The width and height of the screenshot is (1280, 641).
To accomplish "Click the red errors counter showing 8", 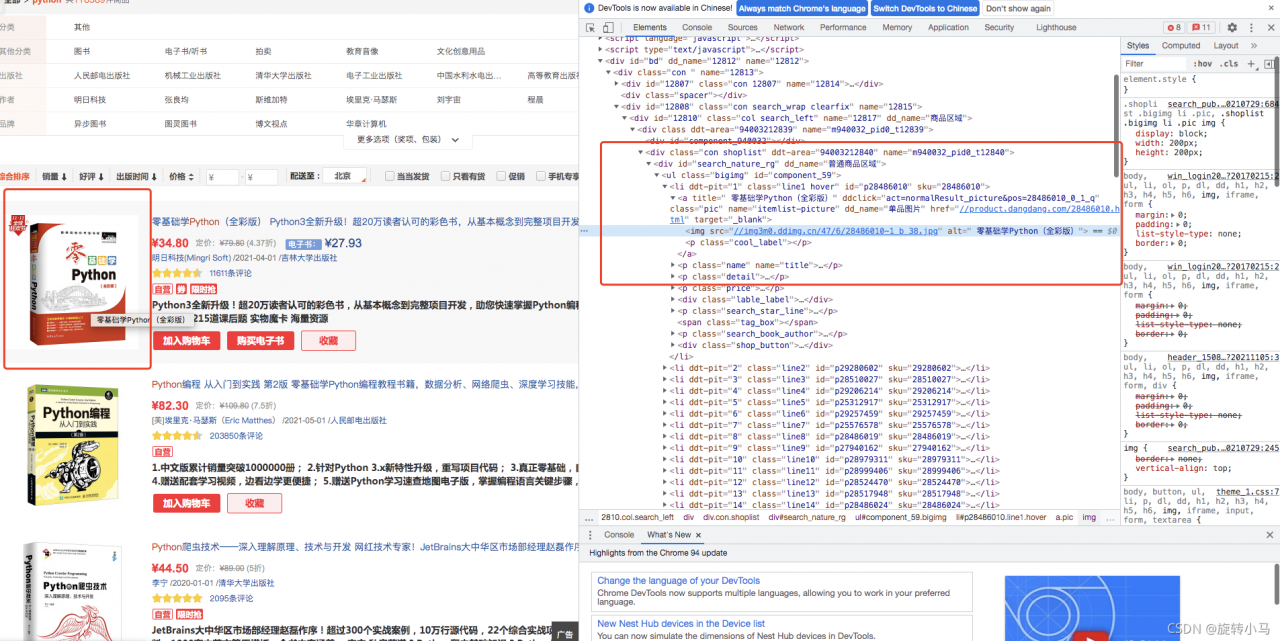I will (x=1174, y=27).
